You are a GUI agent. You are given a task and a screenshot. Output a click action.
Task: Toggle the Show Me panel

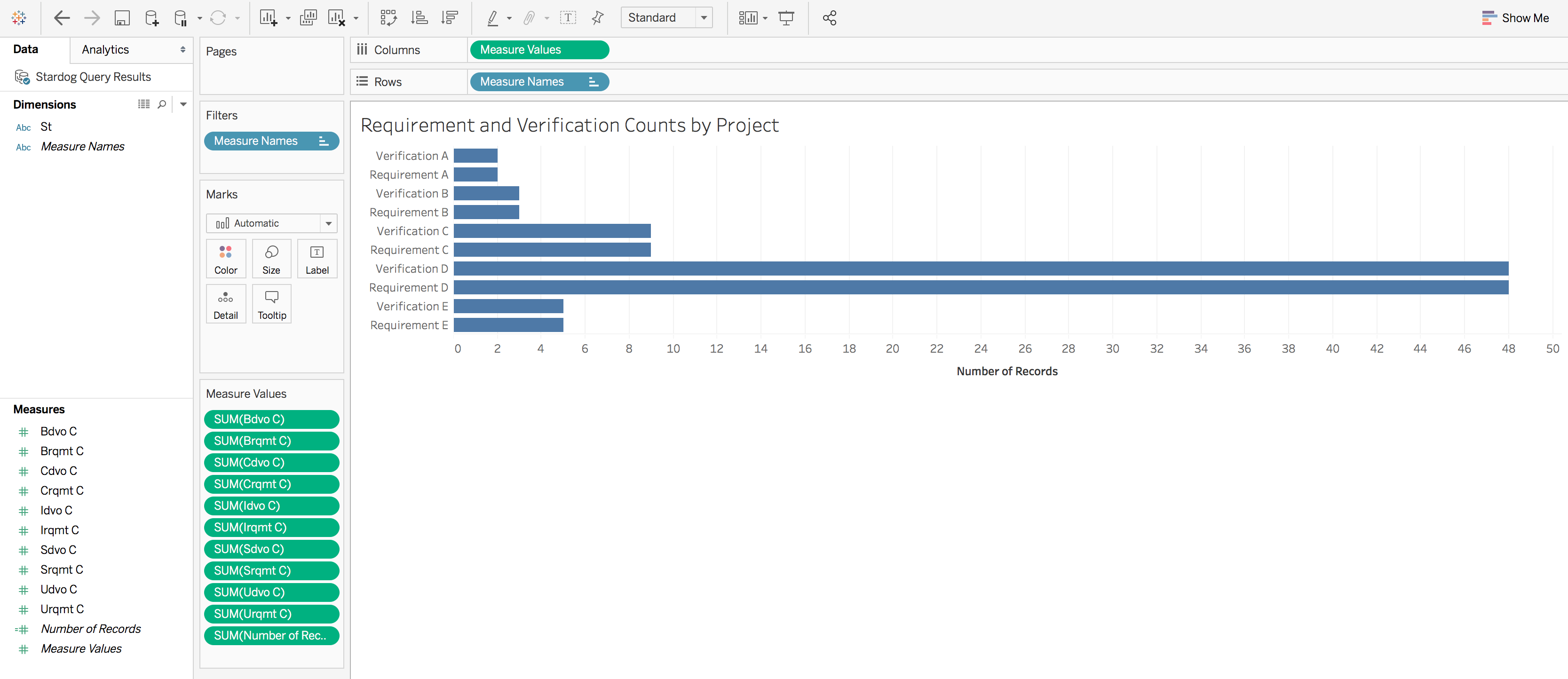[x=1515, y=18]
